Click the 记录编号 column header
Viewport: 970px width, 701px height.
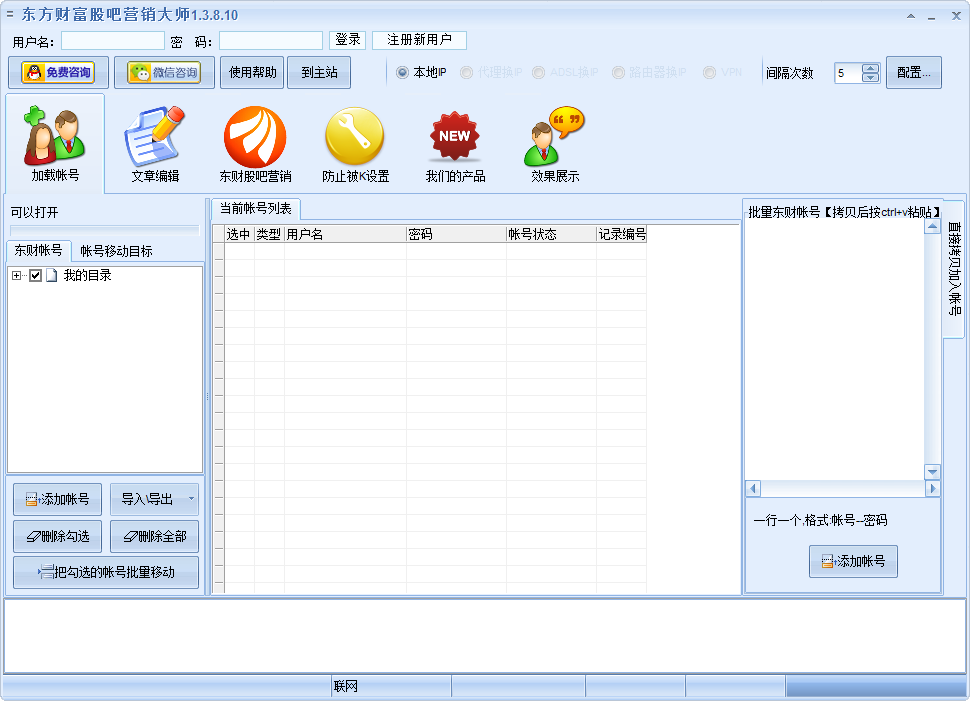tap(622, 234)
